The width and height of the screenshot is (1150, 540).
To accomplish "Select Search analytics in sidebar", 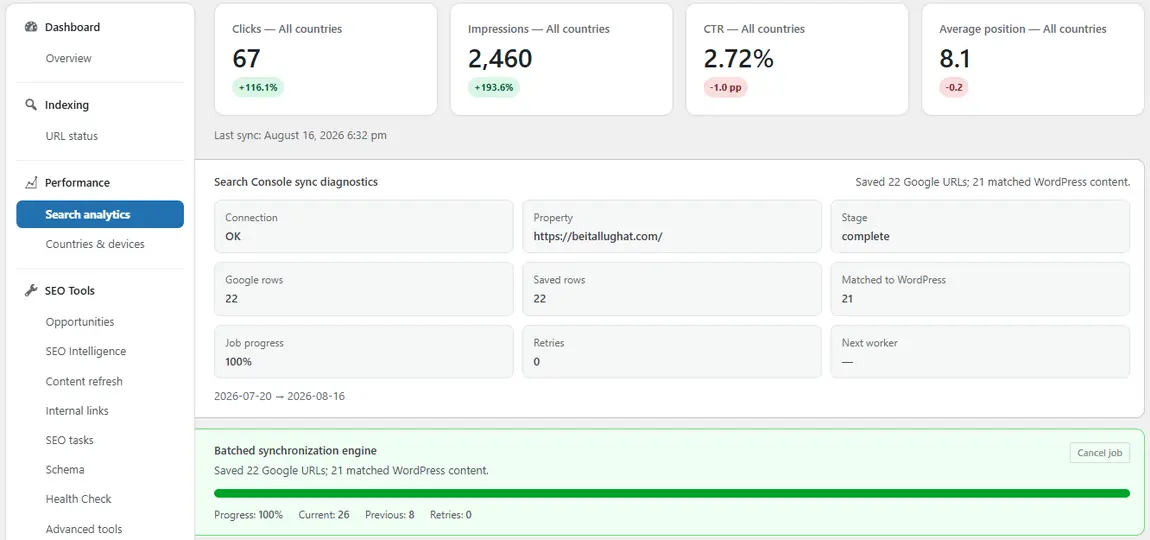I will [x=100, y=214].
